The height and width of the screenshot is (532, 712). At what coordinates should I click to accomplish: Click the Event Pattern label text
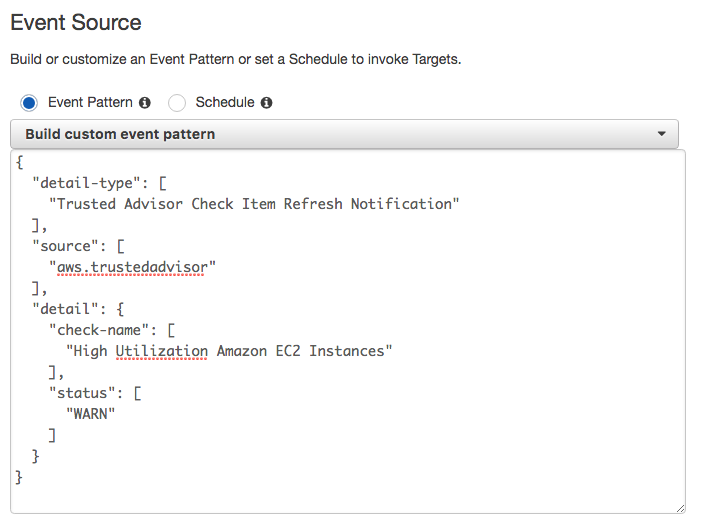click(90, 103)
